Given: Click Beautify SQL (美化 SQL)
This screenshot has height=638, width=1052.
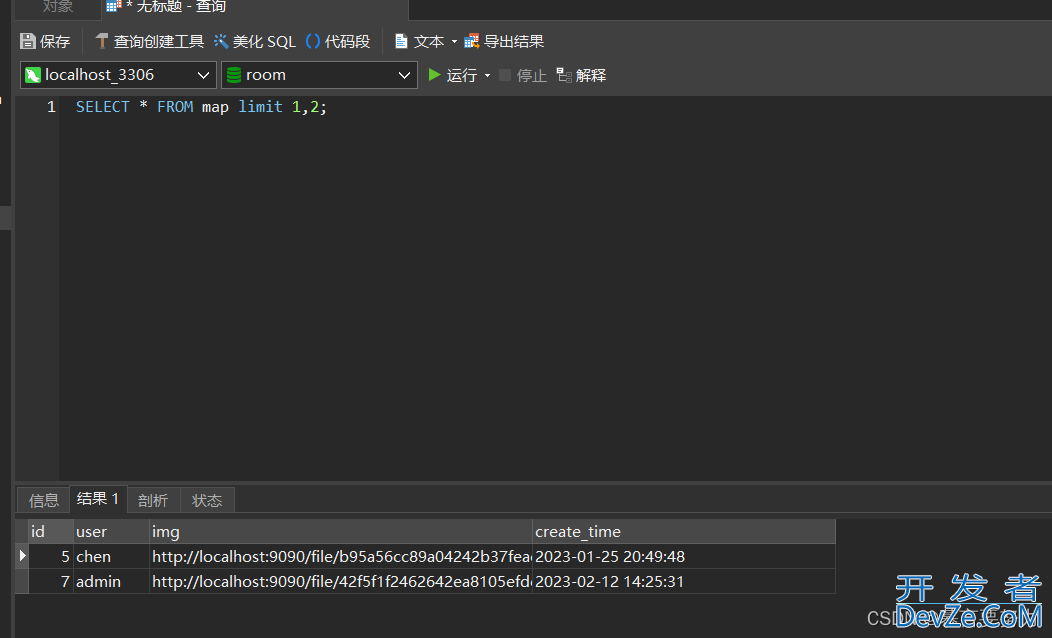Looking at the screenshot, I should pyautogui.click(x=255, y=42).
